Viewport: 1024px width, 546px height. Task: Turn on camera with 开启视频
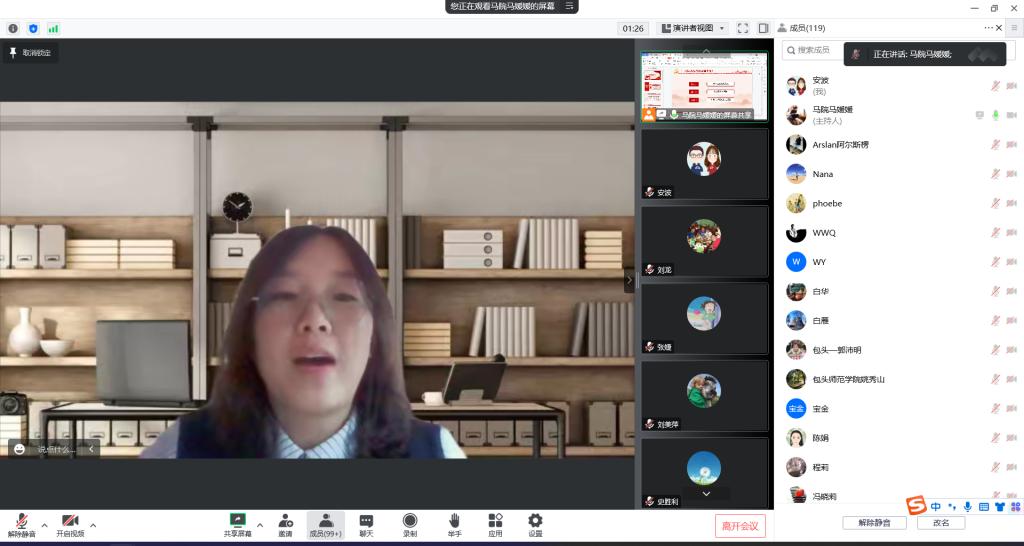coord(70,525)
